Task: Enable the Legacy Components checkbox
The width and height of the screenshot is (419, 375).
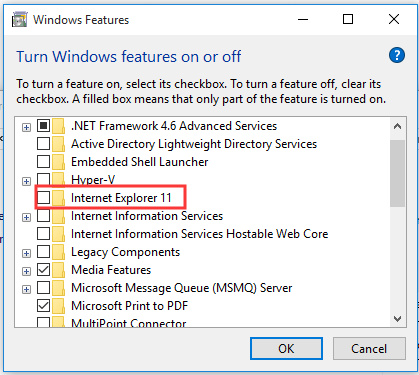Action: tap(43, 252)
